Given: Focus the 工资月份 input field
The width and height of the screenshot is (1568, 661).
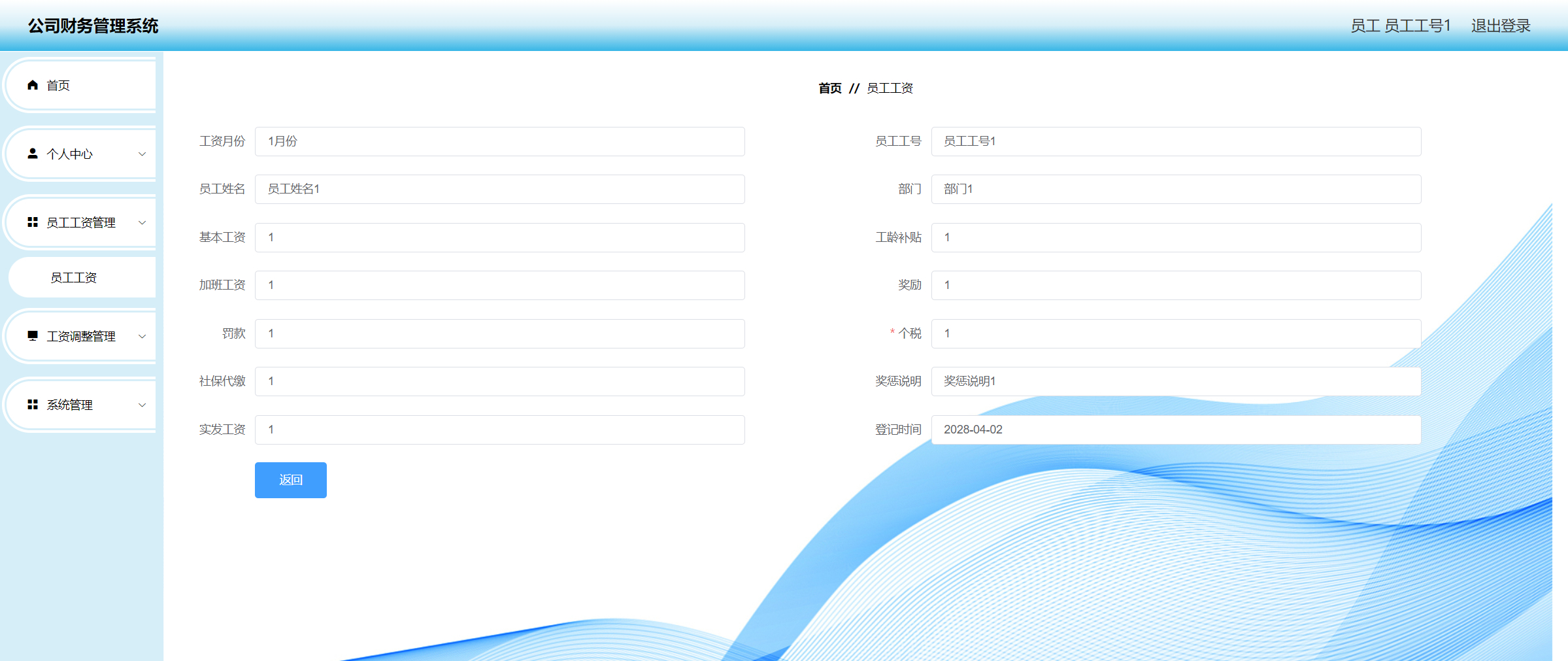Looking at the screenshot, I should click(x=500, y=141).
